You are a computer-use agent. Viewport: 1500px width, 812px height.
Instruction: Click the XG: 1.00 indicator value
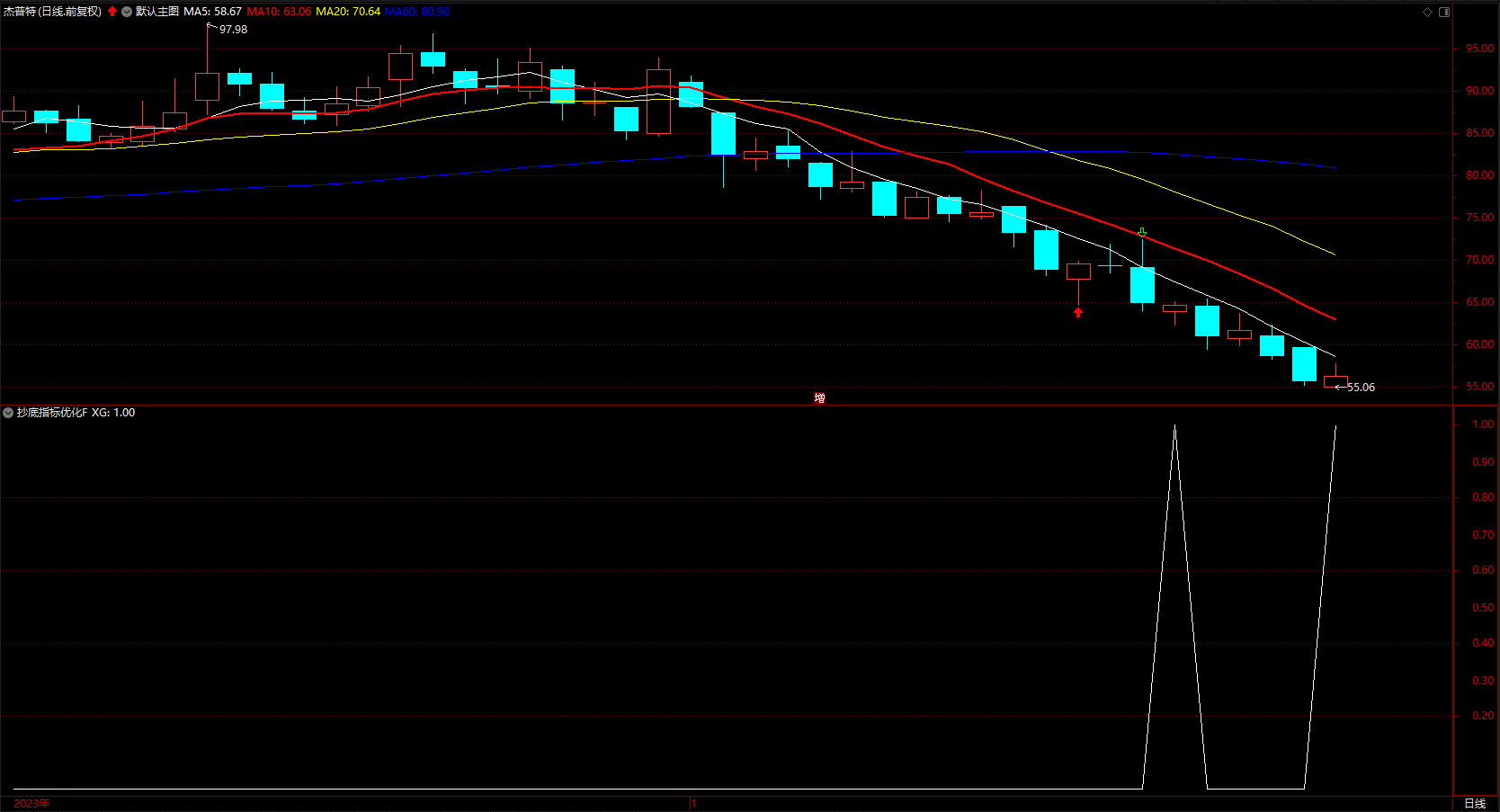[113, 413]
